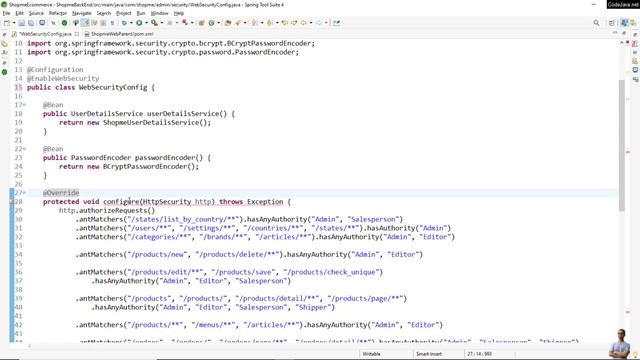The height and width of the screenshot is (360, 640).
Task: Toggle Word Wrap toolbar button
Action: tap(94, 23)
